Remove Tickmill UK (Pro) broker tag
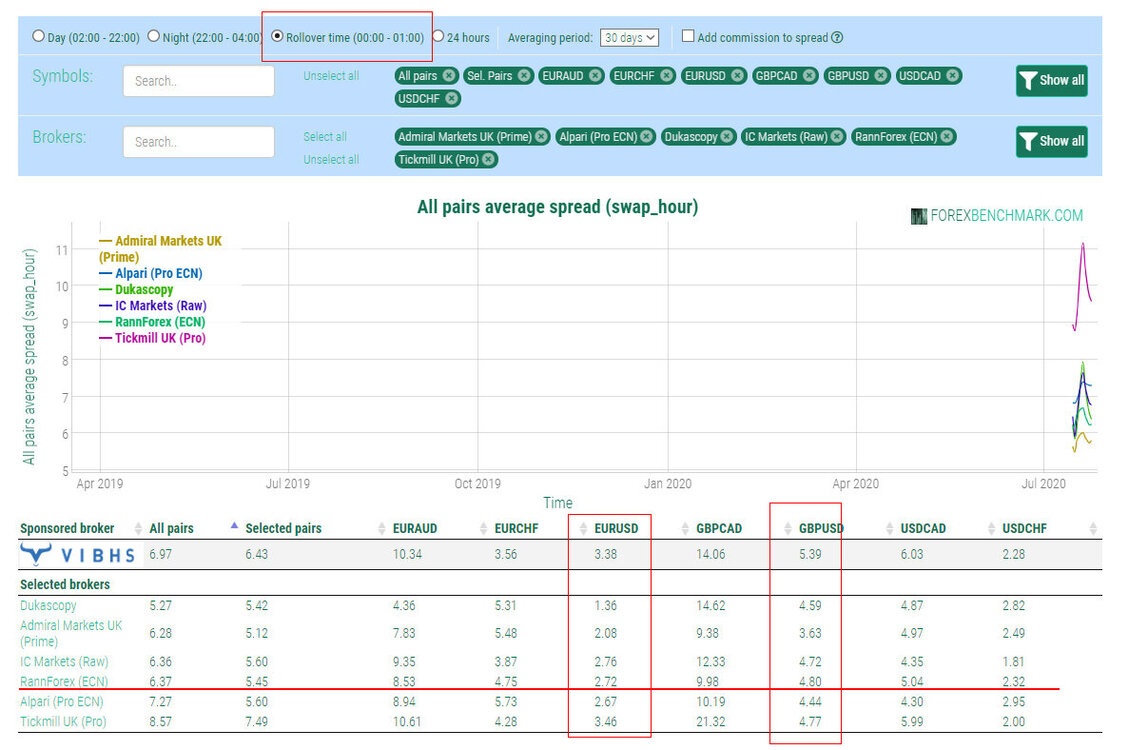The height and width of the screenshot is (750, 1129). tap(488, 160)
